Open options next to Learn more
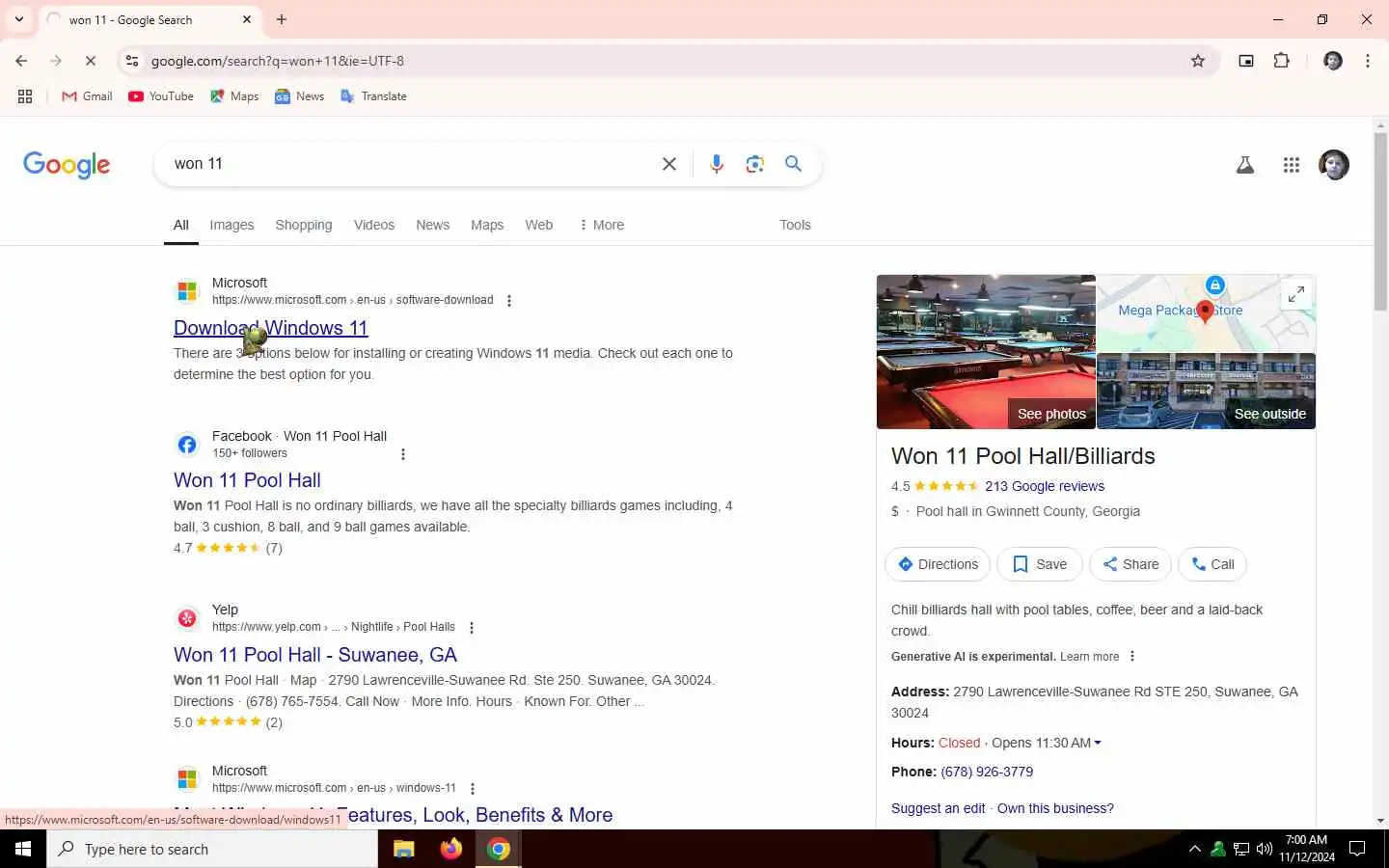Viewport: 1389px width, 868px height. coord(1132,657)
